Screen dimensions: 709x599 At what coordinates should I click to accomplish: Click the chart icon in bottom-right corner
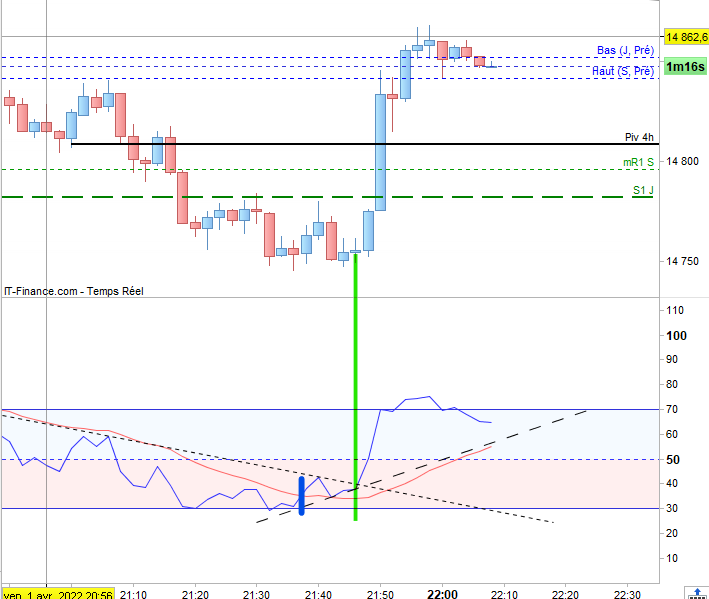coord(697,593)
